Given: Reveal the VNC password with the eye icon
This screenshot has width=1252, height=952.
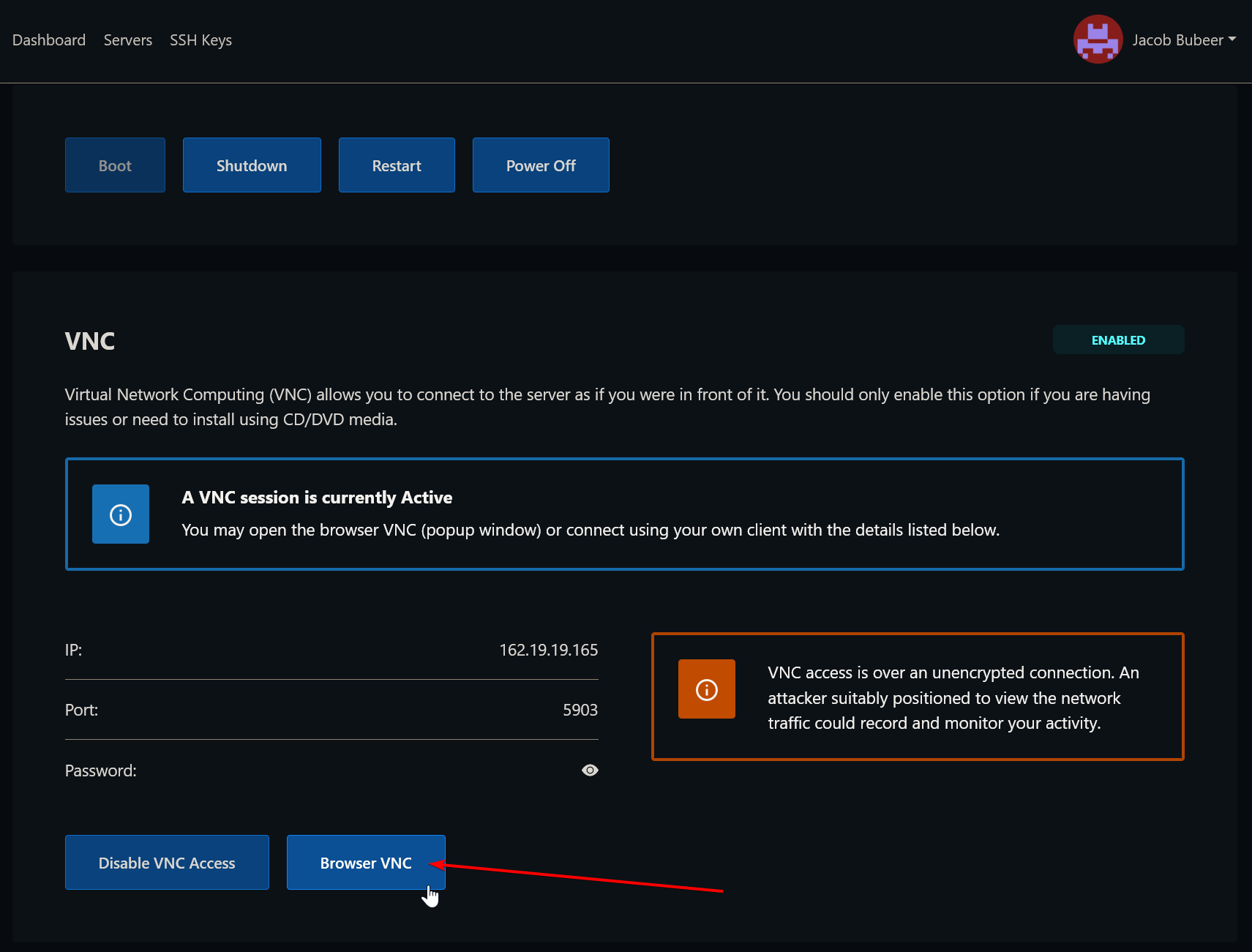Looking at the screenshot, I should pos(590,771).
